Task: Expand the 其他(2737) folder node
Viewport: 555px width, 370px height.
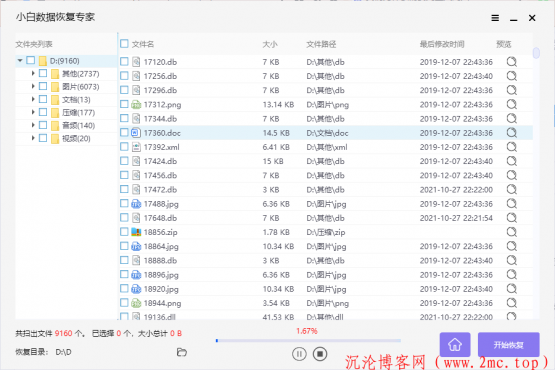Action: (x=33, y=73)
